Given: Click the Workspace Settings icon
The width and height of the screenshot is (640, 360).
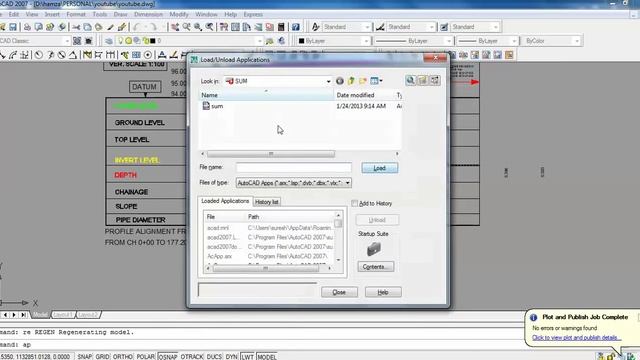Looking at the screenshot, I should coord(77,41).
